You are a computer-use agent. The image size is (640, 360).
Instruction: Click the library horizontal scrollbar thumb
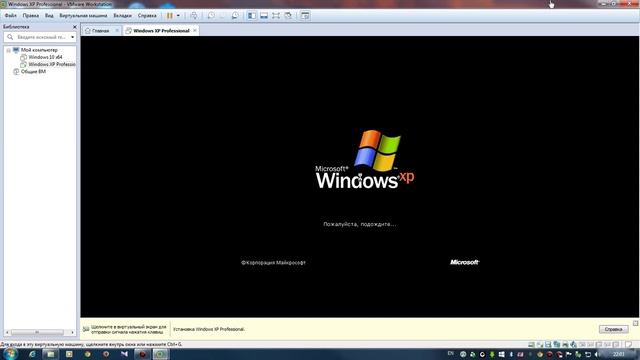click(x=37, y=332)
